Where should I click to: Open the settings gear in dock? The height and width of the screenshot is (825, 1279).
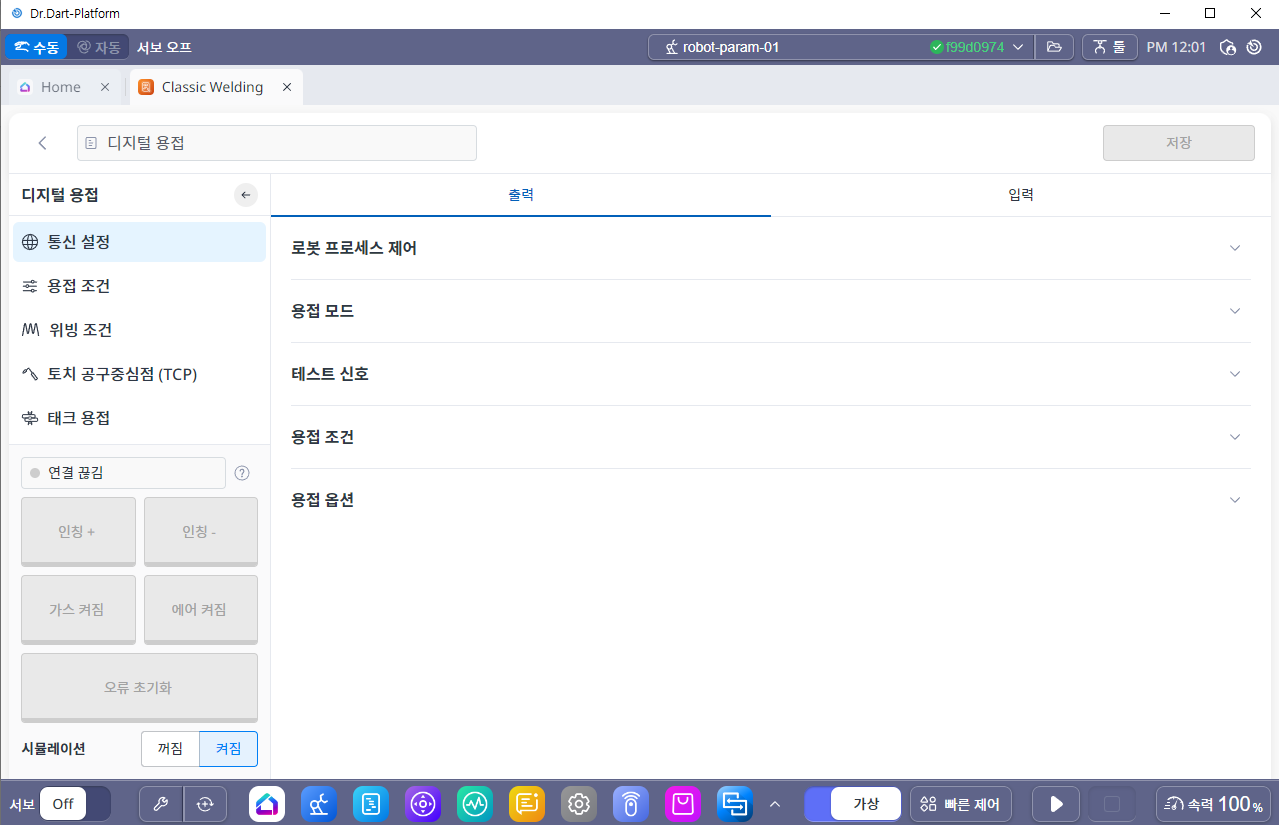tap(579, 803)
